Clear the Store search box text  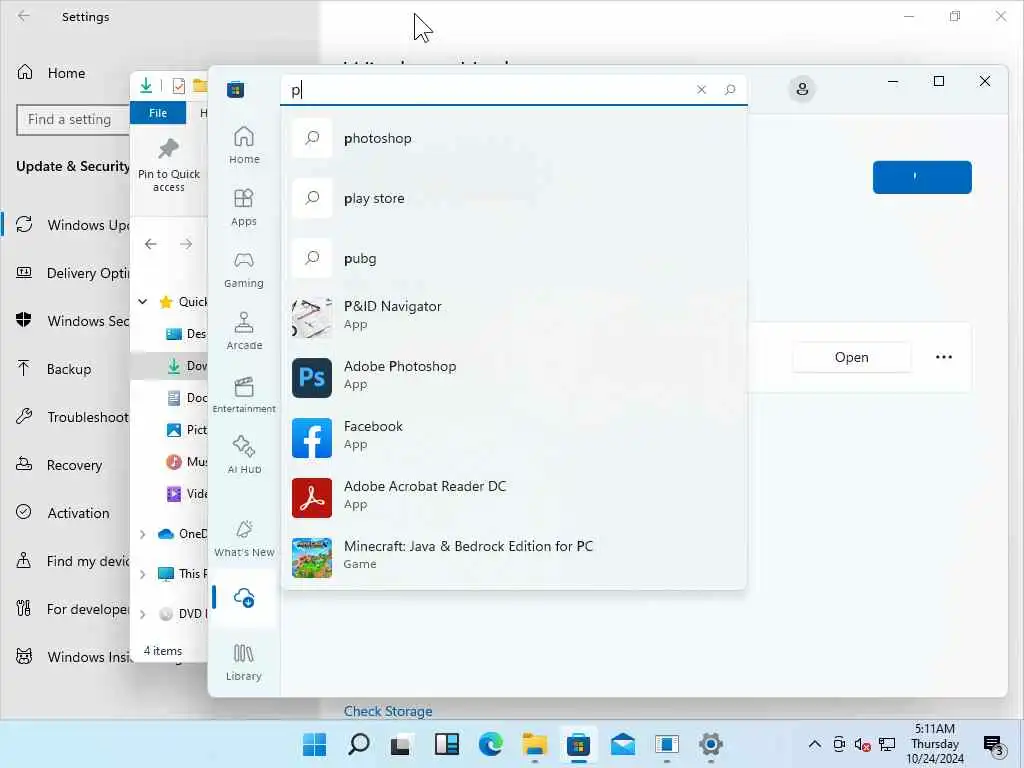[x=701, y=89]
